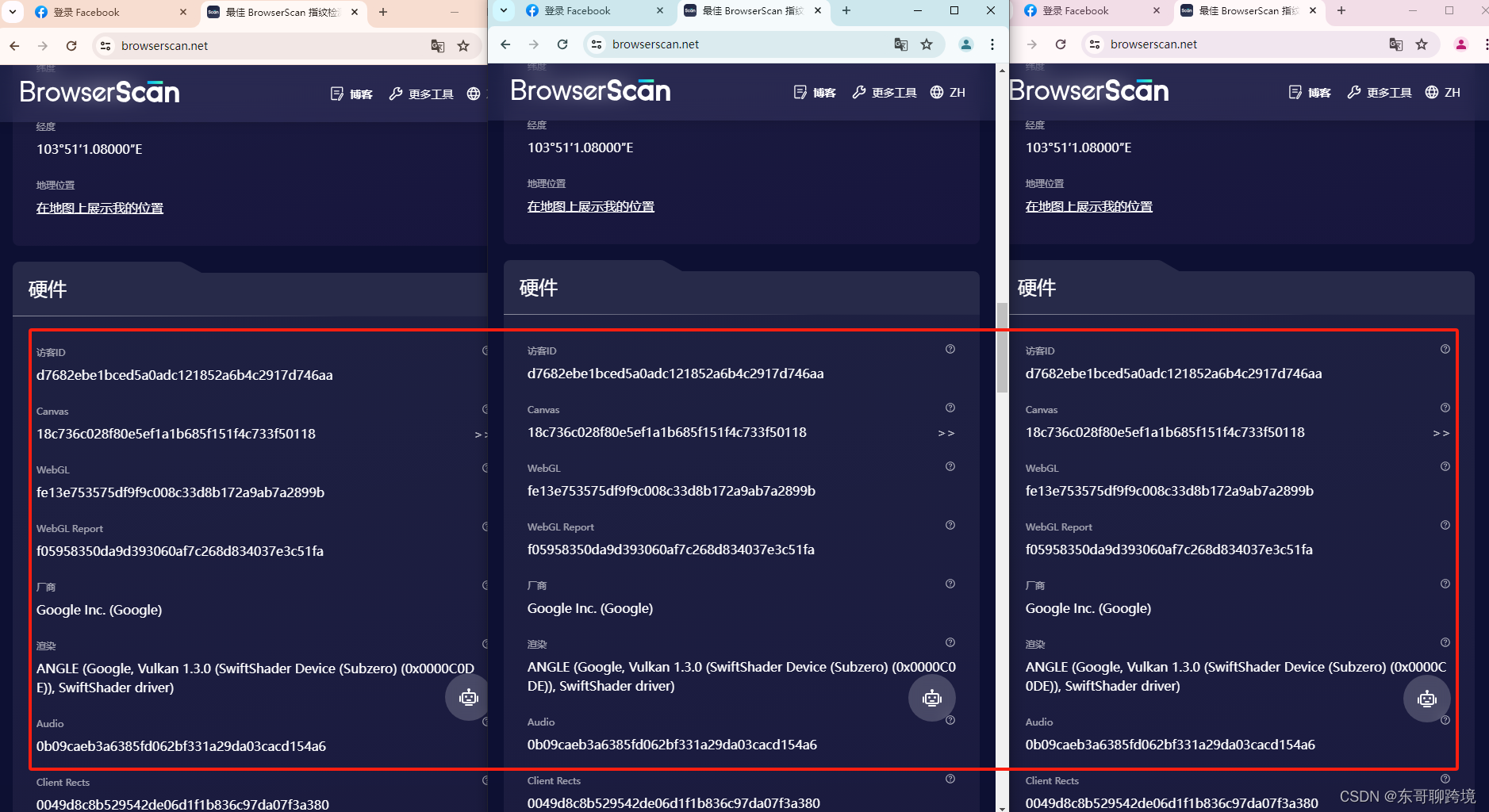
Task: Click visitor ID help icon in middle window
Action: click(x=950, y=349)
